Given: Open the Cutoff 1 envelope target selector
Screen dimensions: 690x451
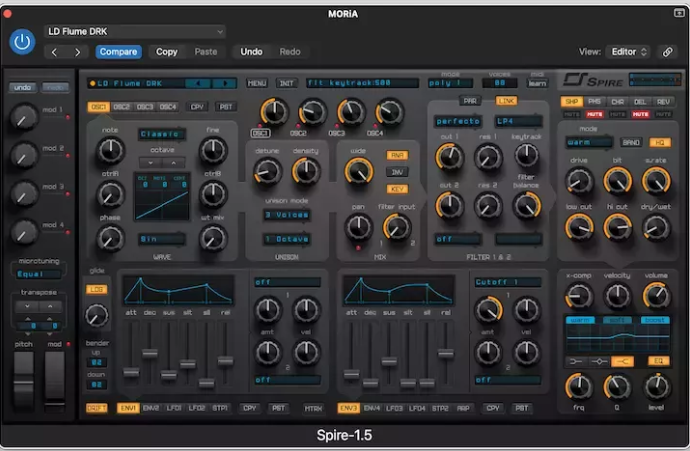Looking at the screenshot, I should 508,282.
